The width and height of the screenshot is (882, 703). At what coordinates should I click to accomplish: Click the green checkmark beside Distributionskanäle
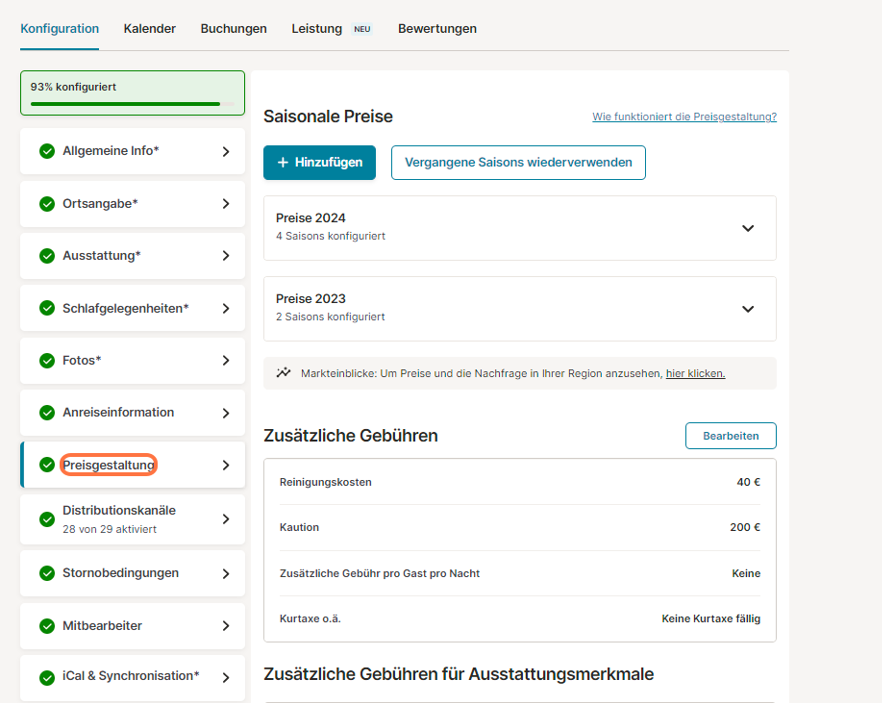click(x=47, y=519)
